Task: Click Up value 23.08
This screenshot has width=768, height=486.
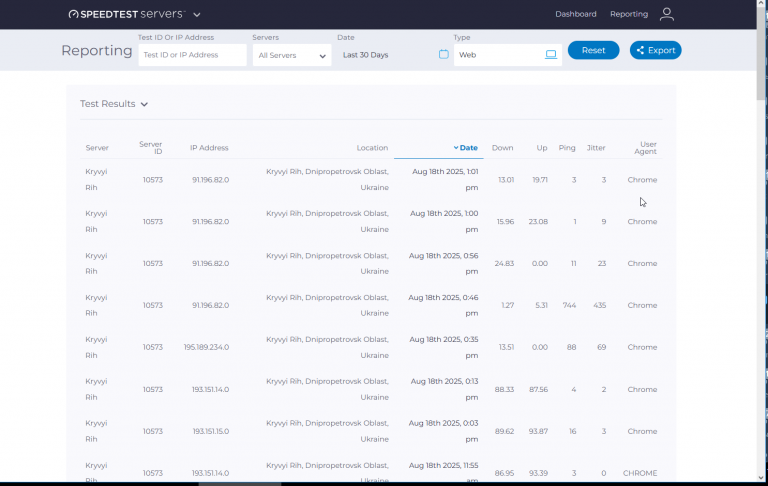Action: (538, 221)
